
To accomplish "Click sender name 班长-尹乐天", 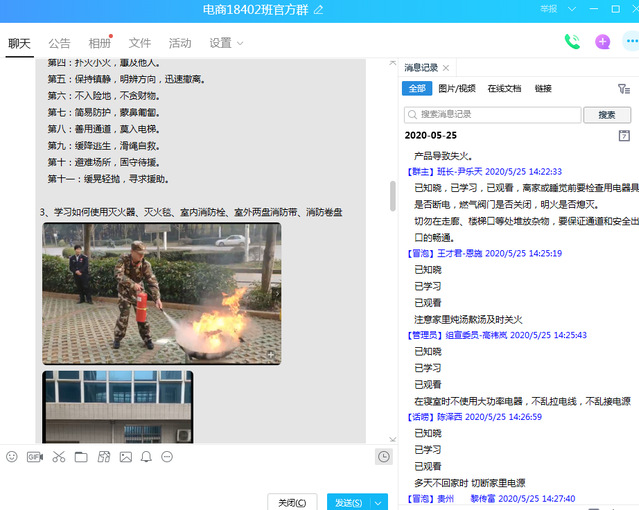I will pos(459,172).
